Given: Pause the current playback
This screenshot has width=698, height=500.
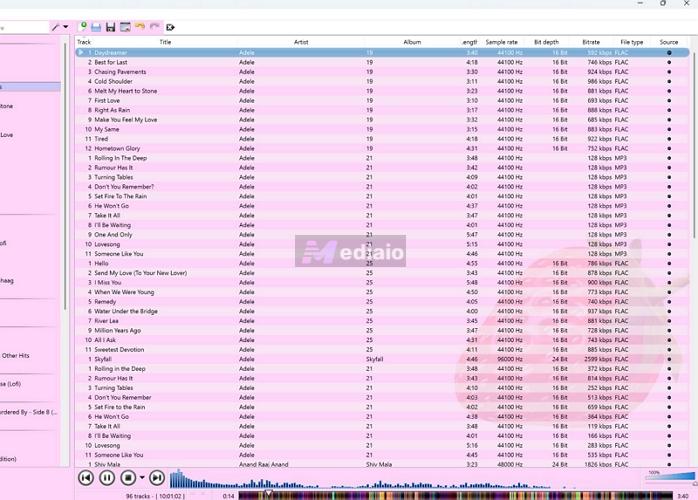Looking at the screenshot, I should [107, 478].
